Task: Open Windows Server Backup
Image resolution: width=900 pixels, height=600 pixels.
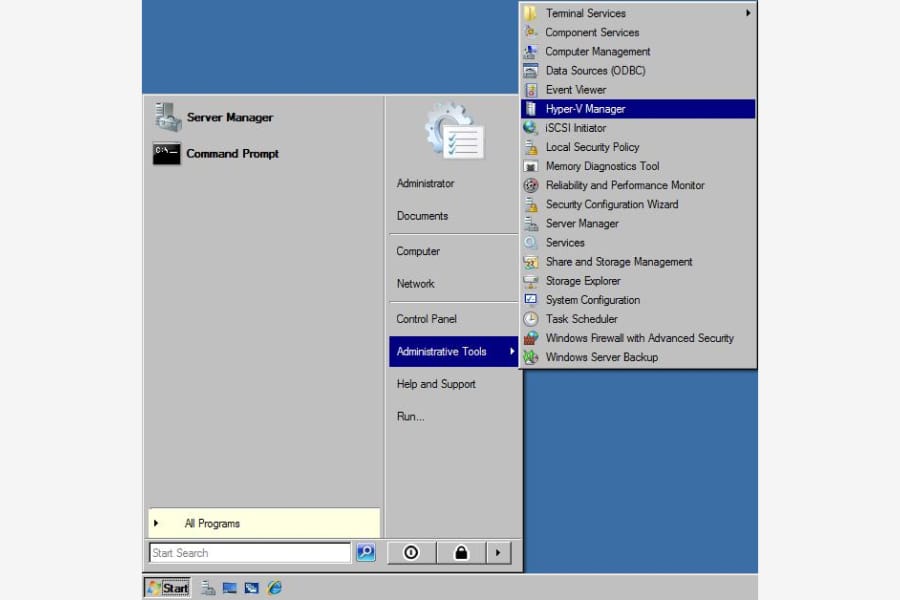Action: [601, 357]
